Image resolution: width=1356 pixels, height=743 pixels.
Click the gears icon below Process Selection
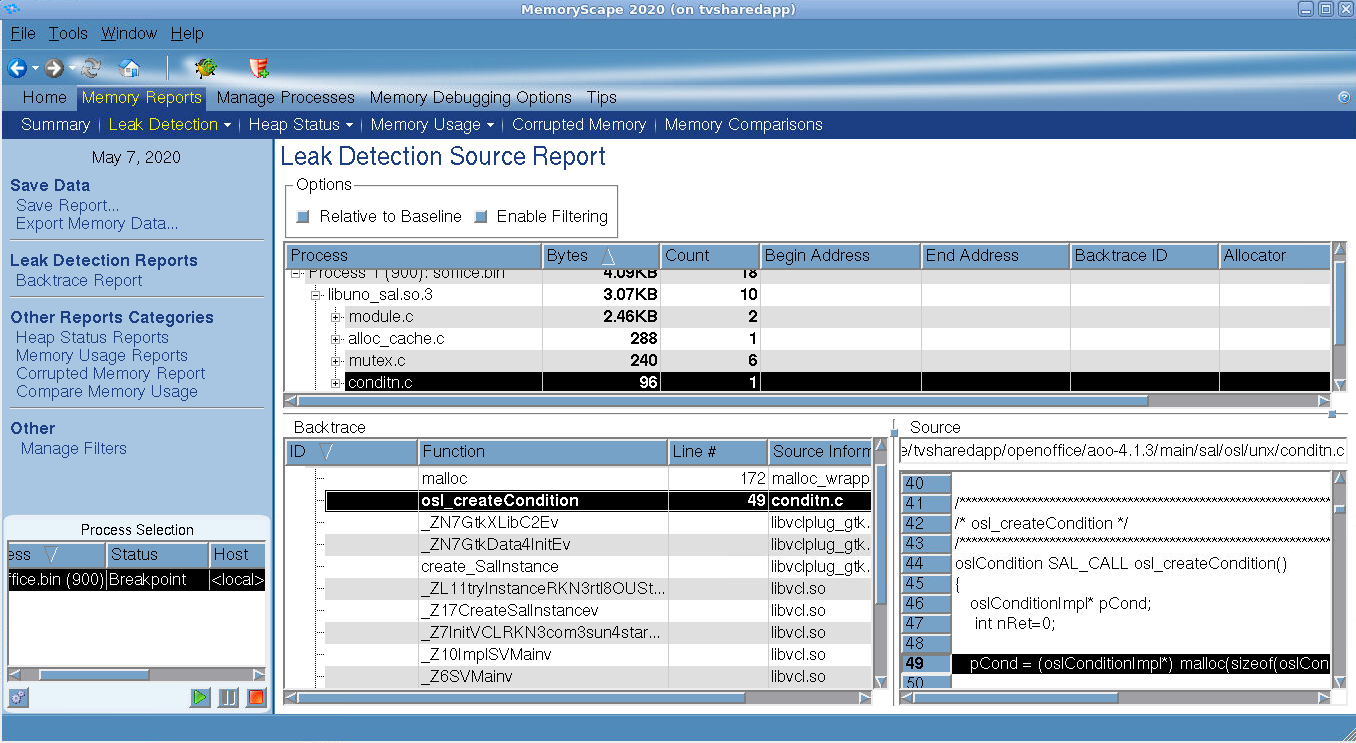point(18,697)
